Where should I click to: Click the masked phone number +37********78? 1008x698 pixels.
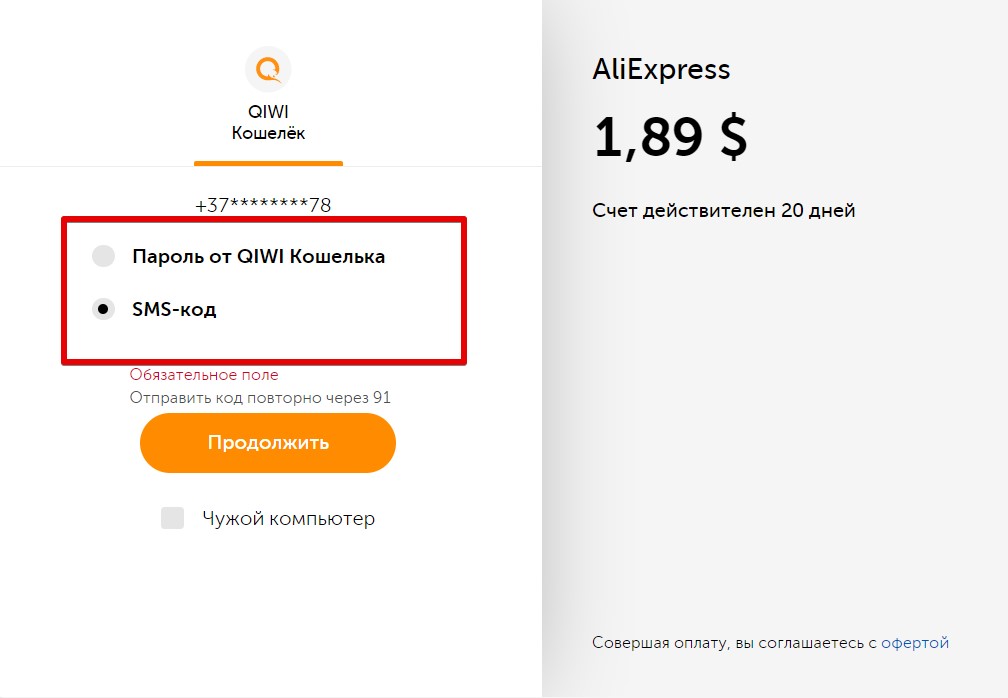[x=263, y=205]
